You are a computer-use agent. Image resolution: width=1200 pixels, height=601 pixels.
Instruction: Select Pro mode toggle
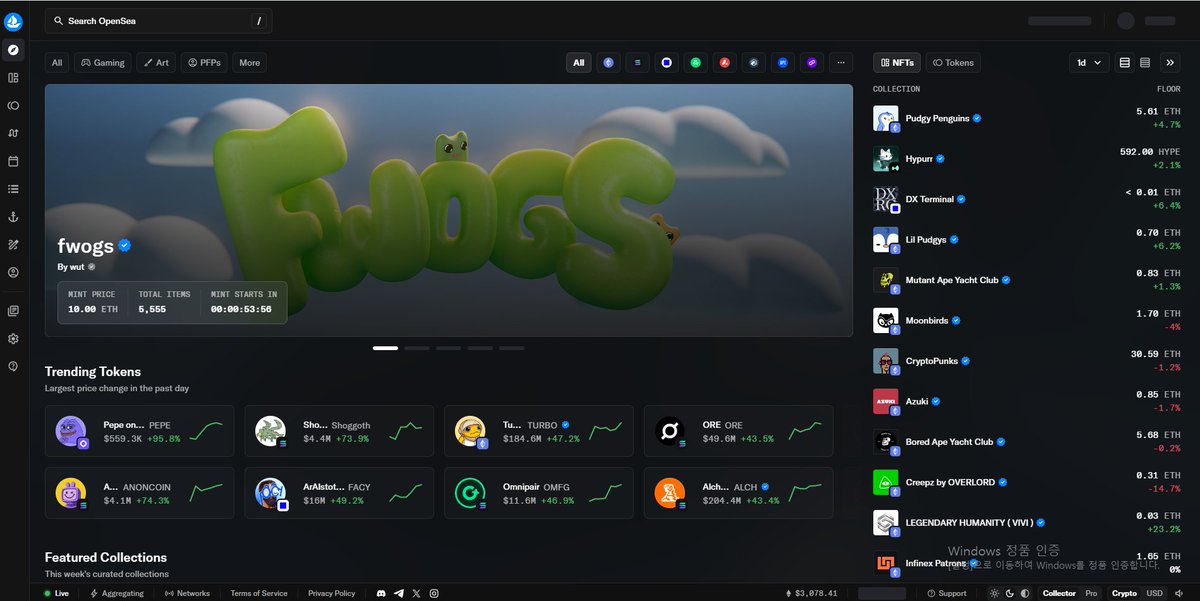click(x=1091, y=593)
